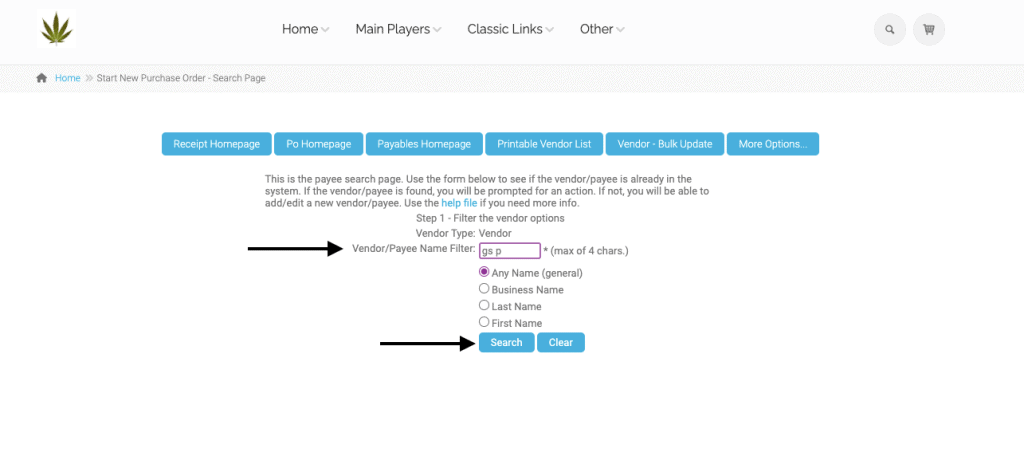This screenshot has width=1024, height=472.
Task: Select the Business Name radio button
Action: [484, 288]
